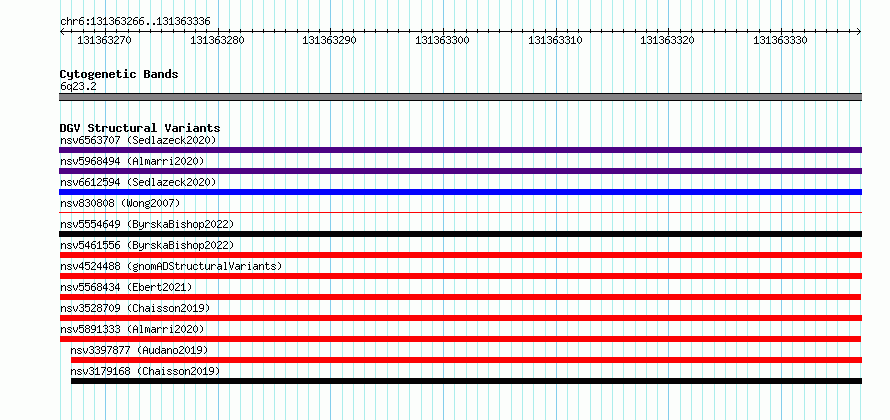Select black bar of nsv5554649
Image resolution: width=890 pixels, height=420 pixels.
(x=460, y=234)
